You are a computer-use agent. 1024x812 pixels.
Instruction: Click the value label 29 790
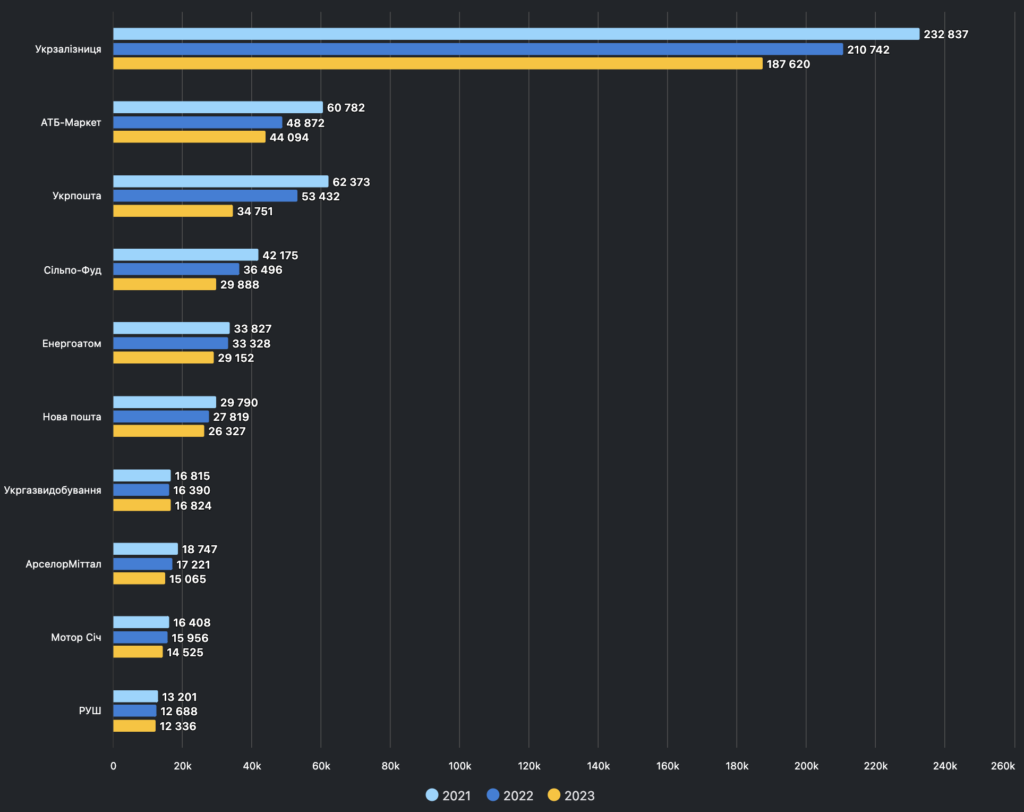coord(239,402)
